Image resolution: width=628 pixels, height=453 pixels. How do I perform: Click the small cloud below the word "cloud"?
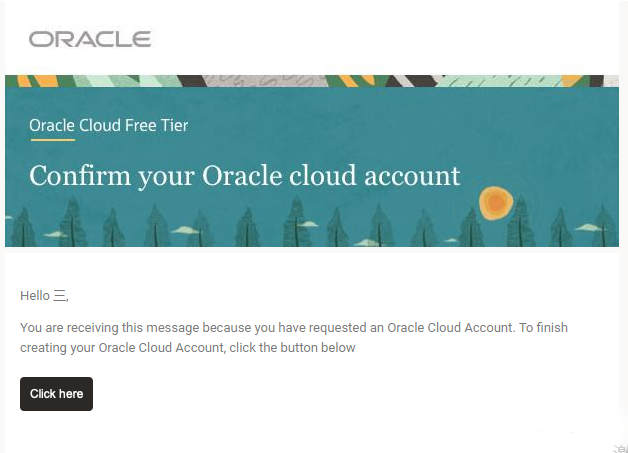307,224
